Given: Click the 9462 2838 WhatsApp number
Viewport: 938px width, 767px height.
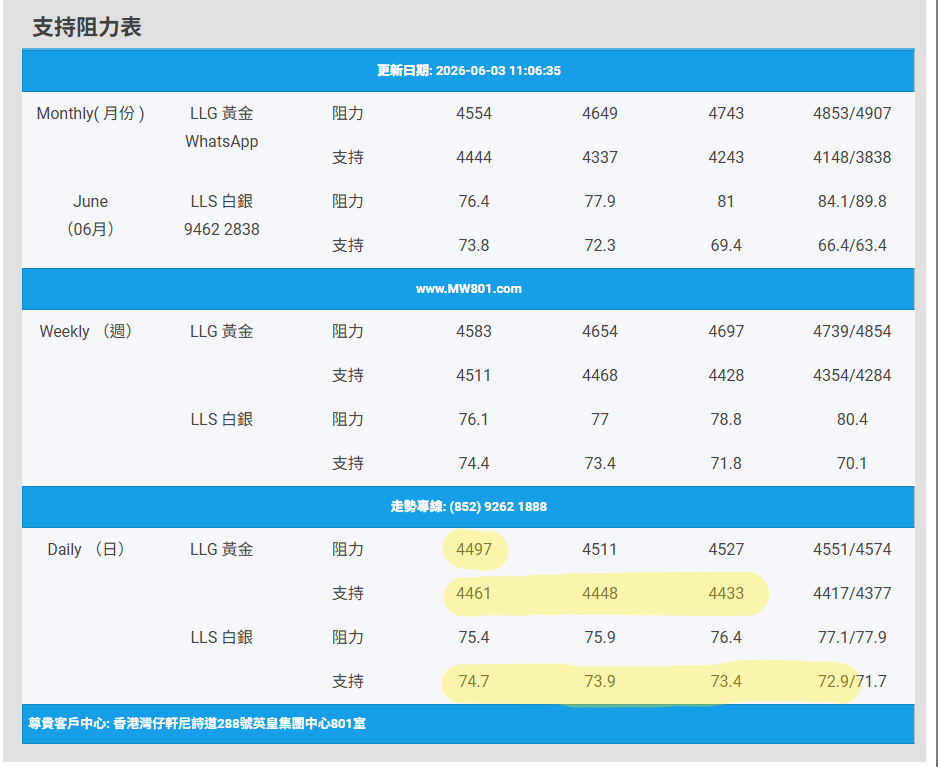Looking at the screenshot, I should [x=221, y=229].
